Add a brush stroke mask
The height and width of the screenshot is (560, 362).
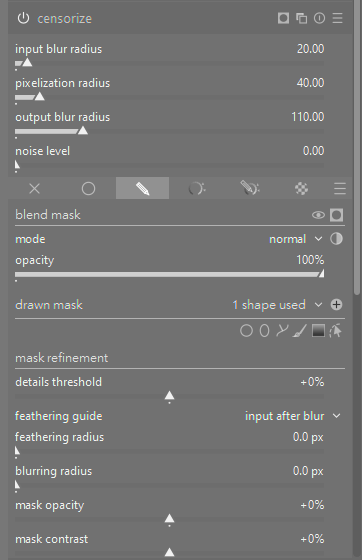coord(300,331)
